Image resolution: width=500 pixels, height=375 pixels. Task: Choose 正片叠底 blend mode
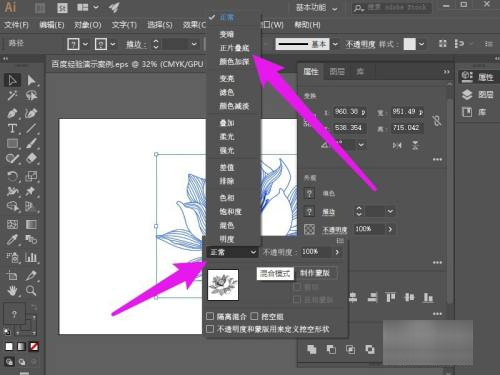234,48
